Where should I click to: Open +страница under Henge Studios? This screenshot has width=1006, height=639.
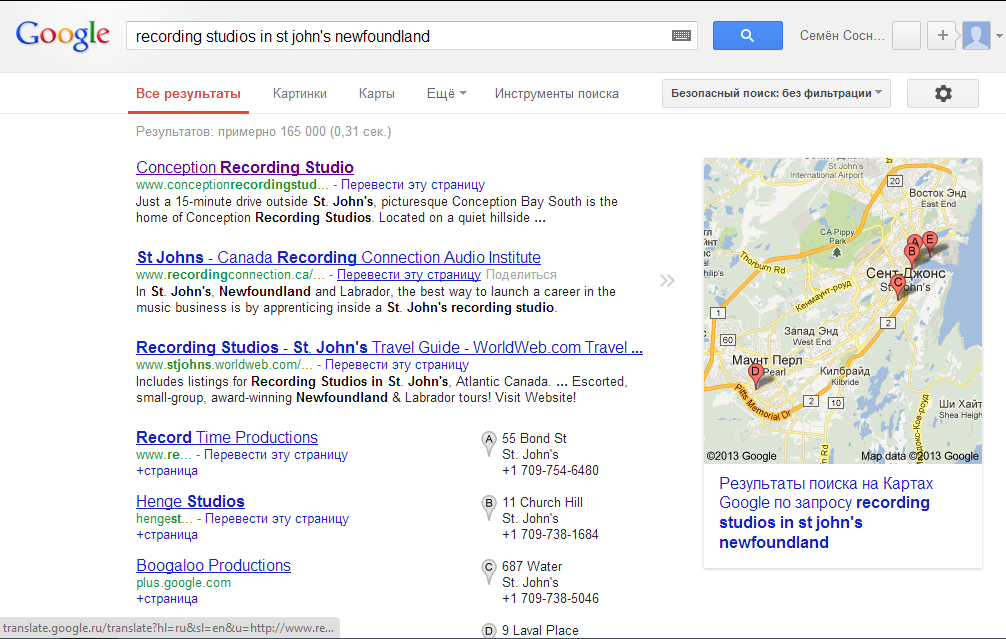point(167,534)
